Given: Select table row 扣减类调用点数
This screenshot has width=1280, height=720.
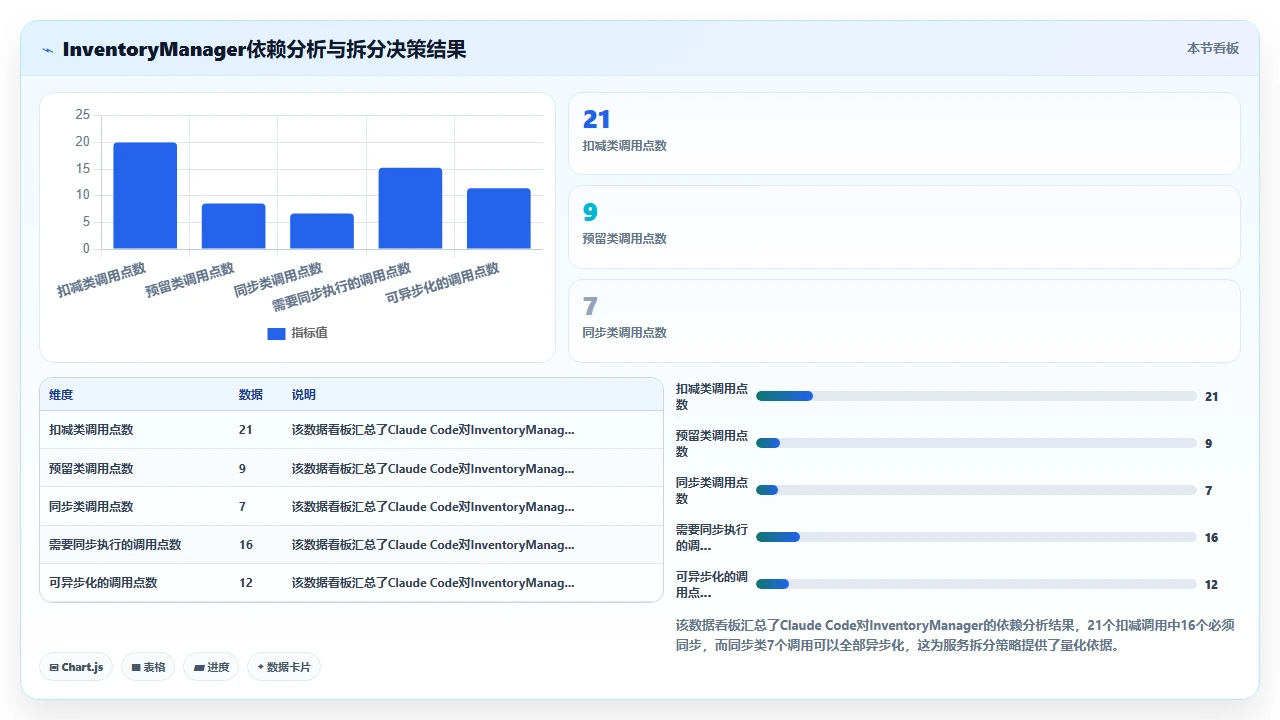Looking at the screenshot, I should click(351, 430).
